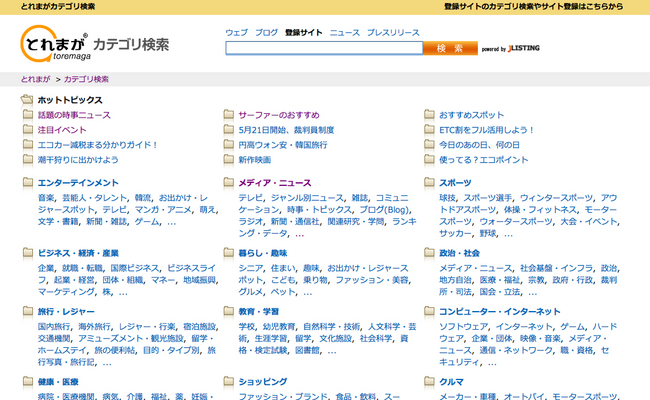Viewport: 650px width, 400px height.
Task: Open the おすすめスポット topic link
Action: tap(471, 115)
